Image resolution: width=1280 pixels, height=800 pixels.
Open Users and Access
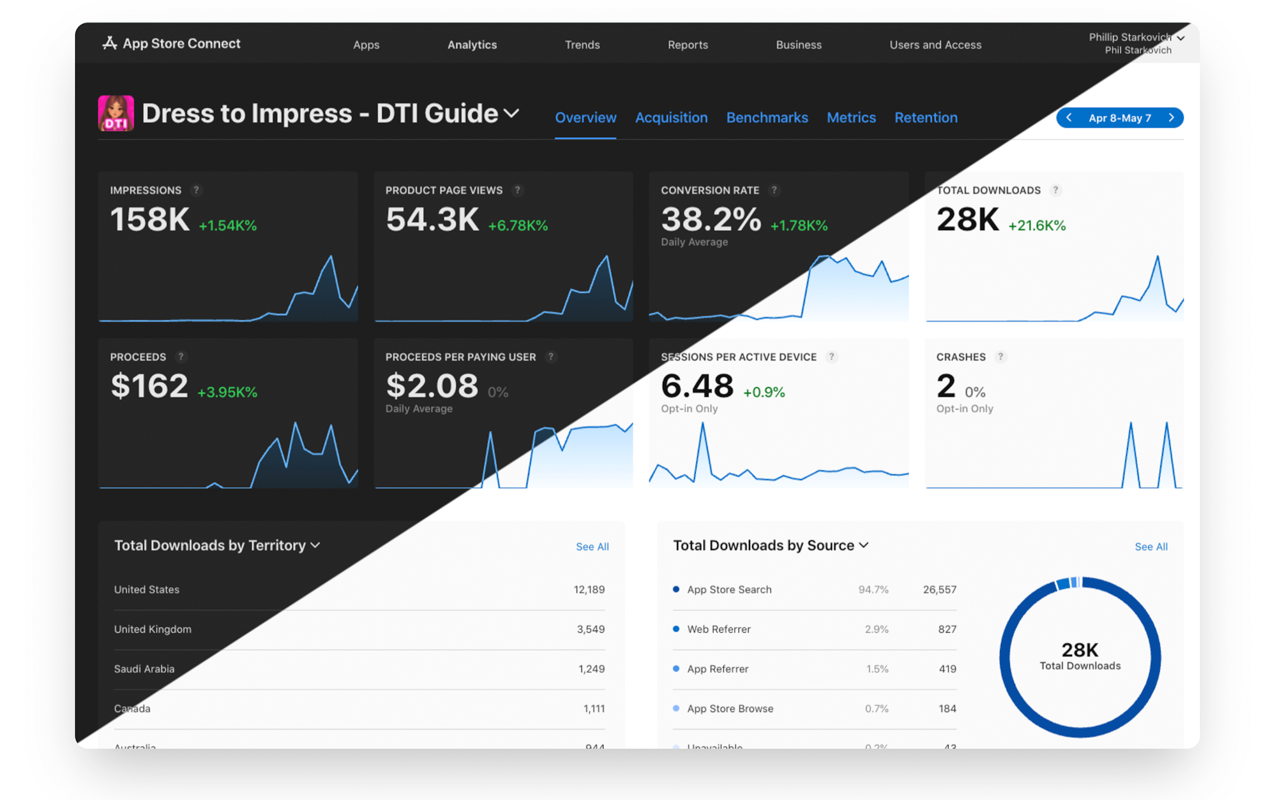click(936, 45)
